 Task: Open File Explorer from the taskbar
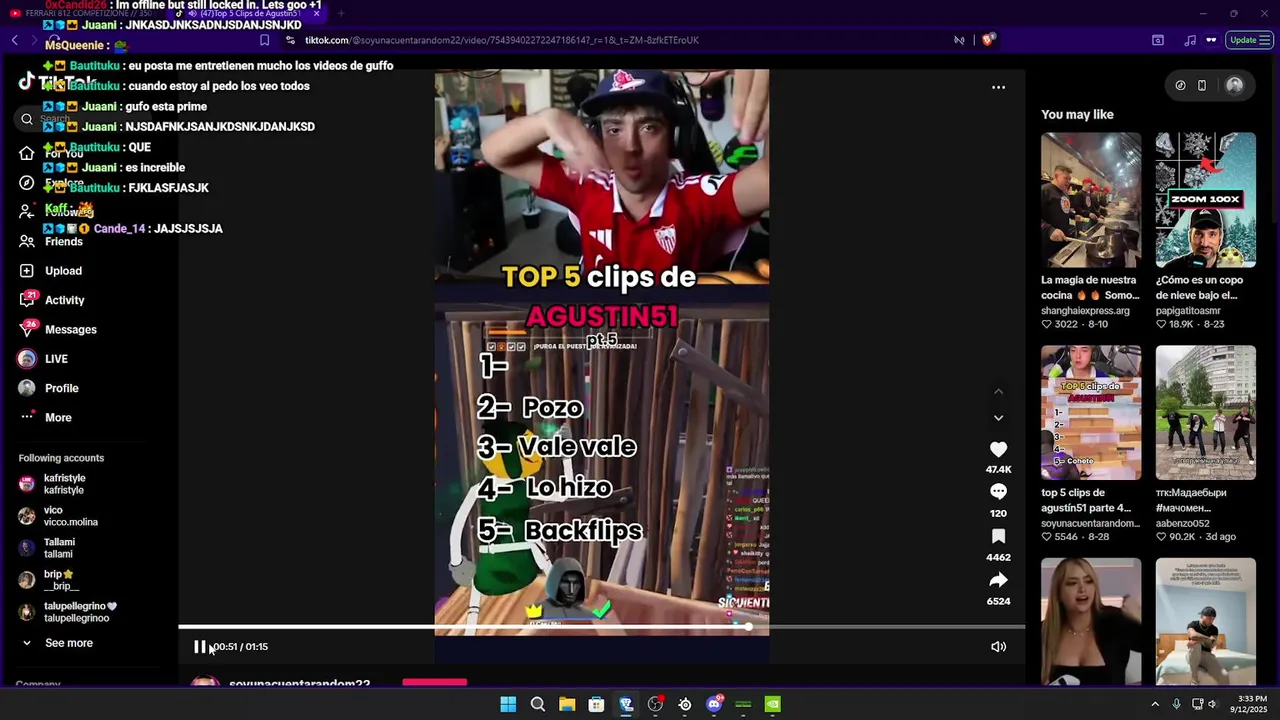567,704
